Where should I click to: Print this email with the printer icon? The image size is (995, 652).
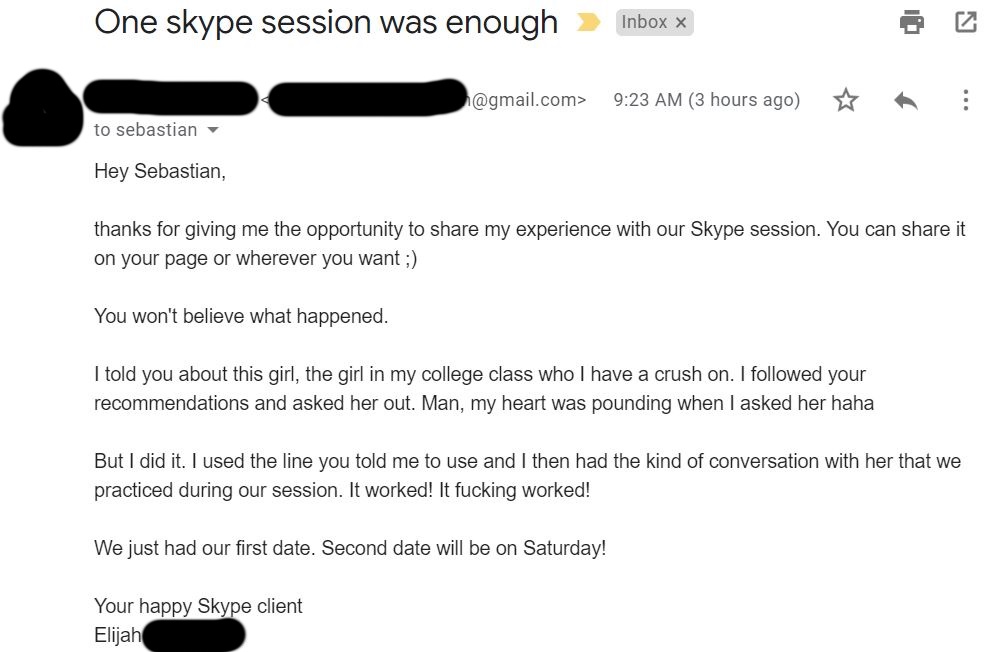click(911, 22)
